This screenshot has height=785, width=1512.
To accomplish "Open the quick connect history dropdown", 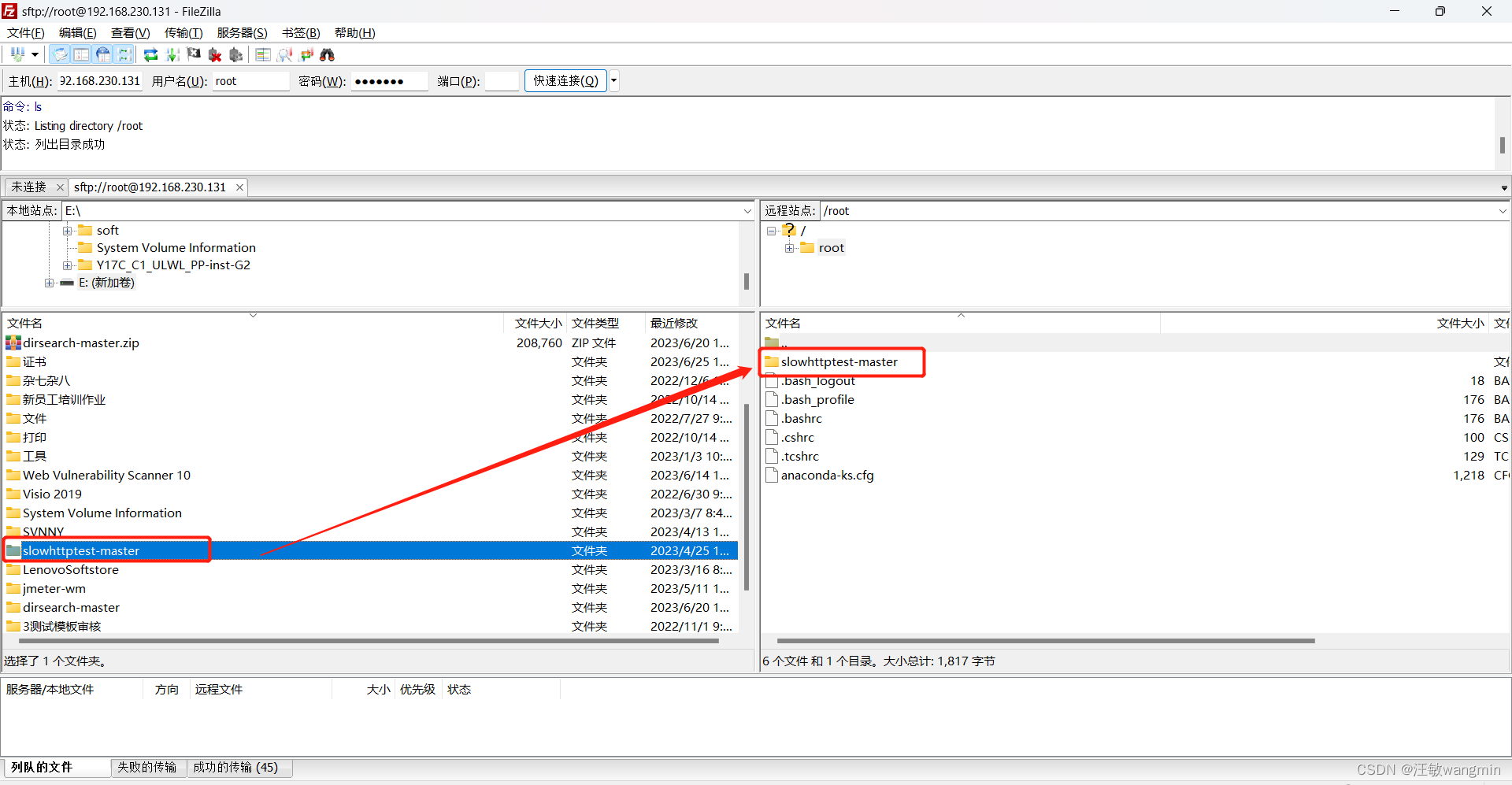I will (x=614, y=81).
